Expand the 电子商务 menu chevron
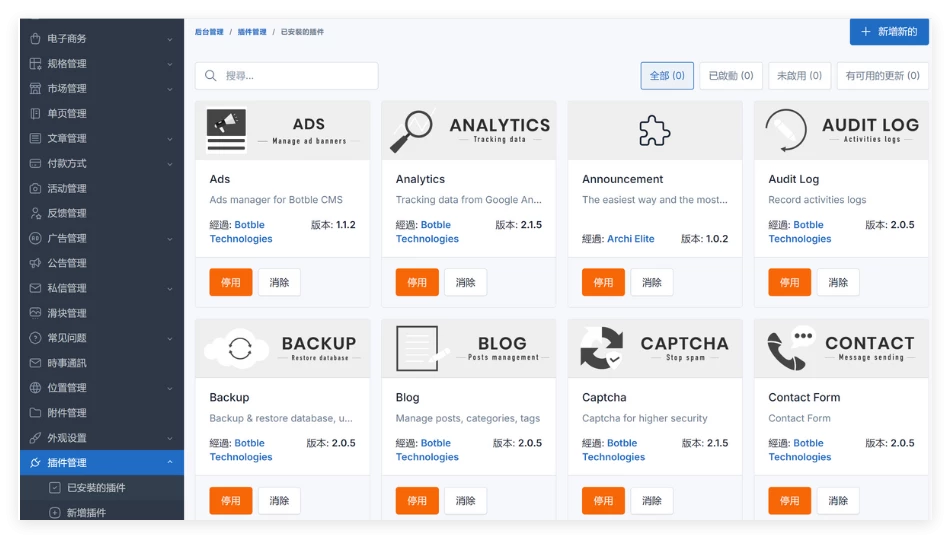The image size is (950, 538). 170,39
